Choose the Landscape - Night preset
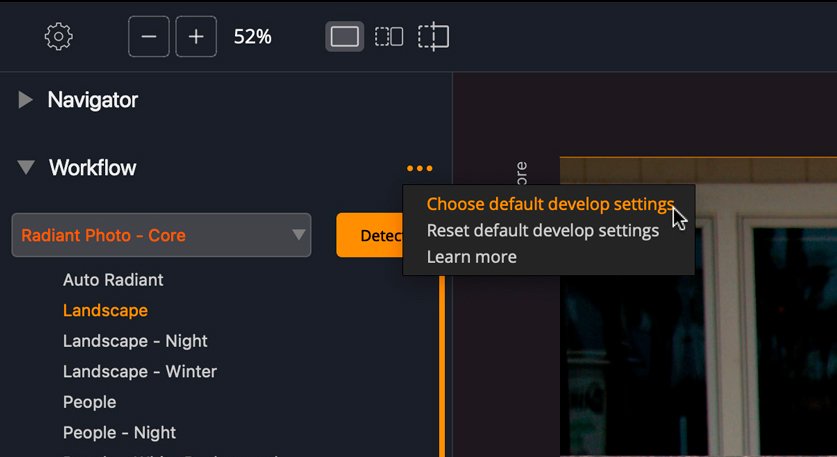The image size is (837, 457). point(135,341)
